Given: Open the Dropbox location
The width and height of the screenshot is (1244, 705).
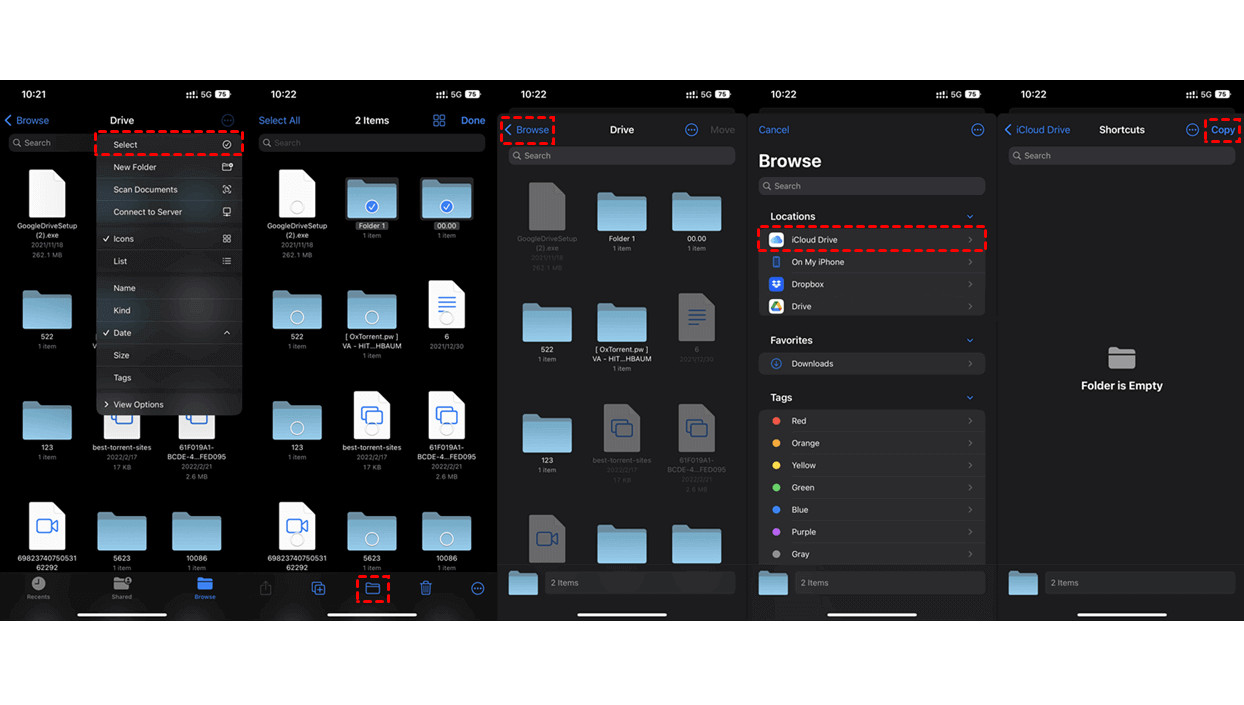Looking at the screenshot, I should [872, 284].
